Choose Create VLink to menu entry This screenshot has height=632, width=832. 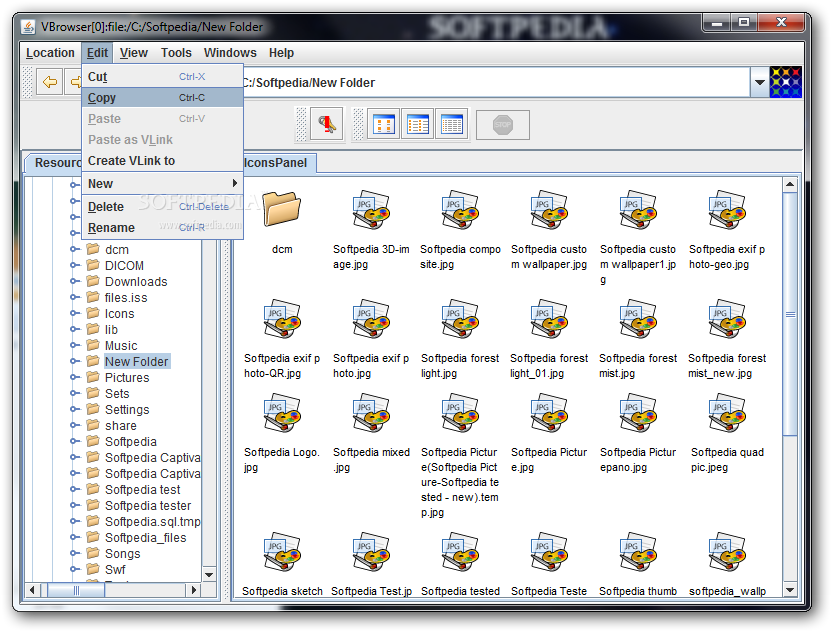click(162, 161)
